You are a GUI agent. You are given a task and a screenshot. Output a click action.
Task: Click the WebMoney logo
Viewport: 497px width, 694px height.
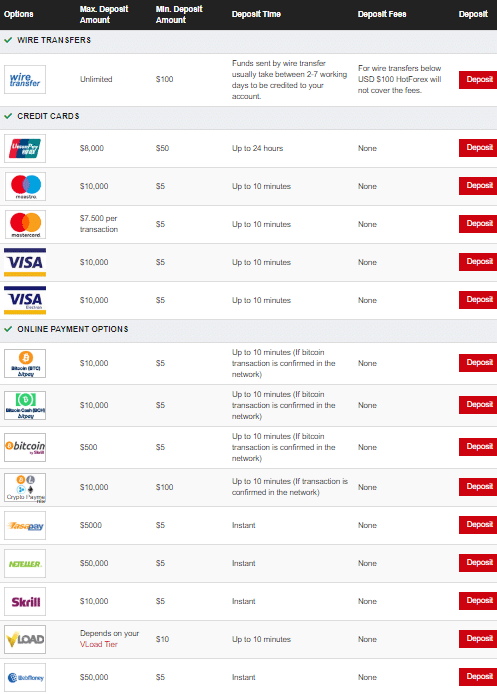25,678
